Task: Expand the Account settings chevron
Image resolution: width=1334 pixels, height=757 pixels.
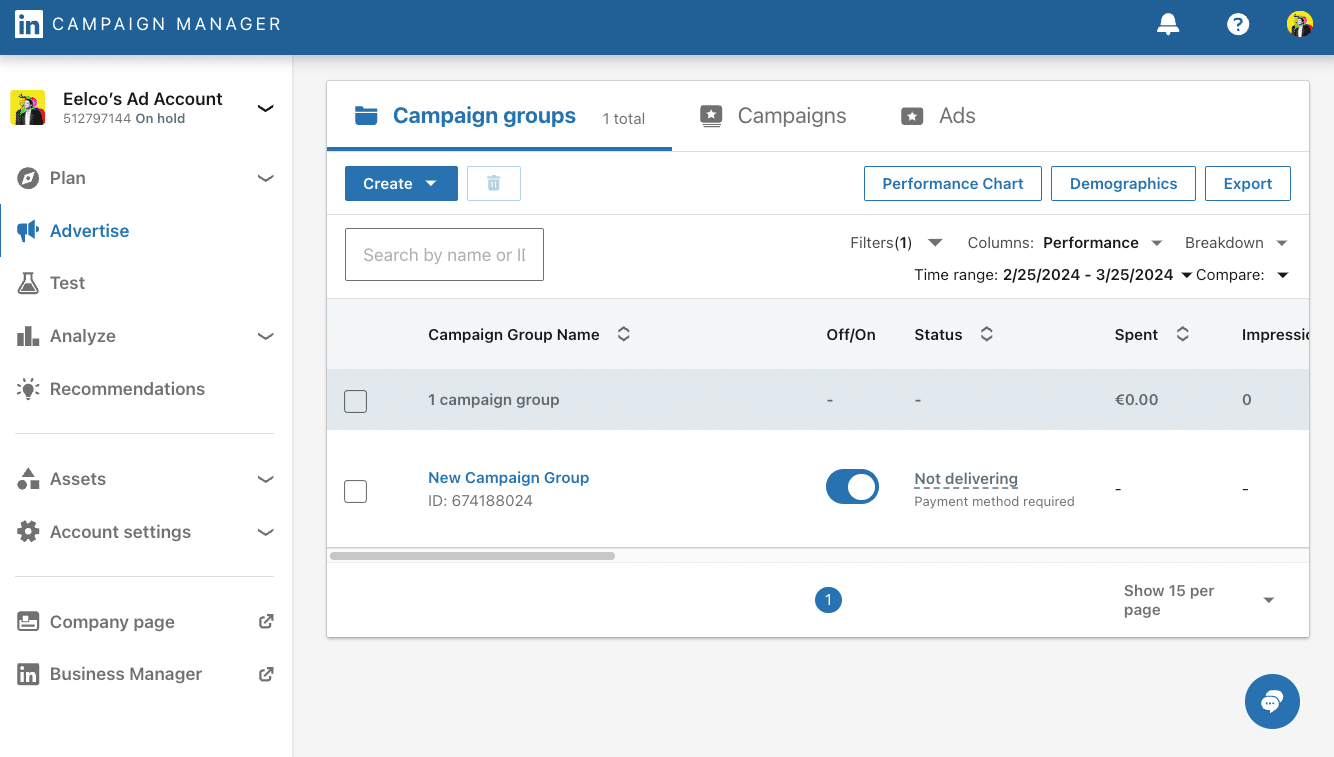Action: [265, 532]
